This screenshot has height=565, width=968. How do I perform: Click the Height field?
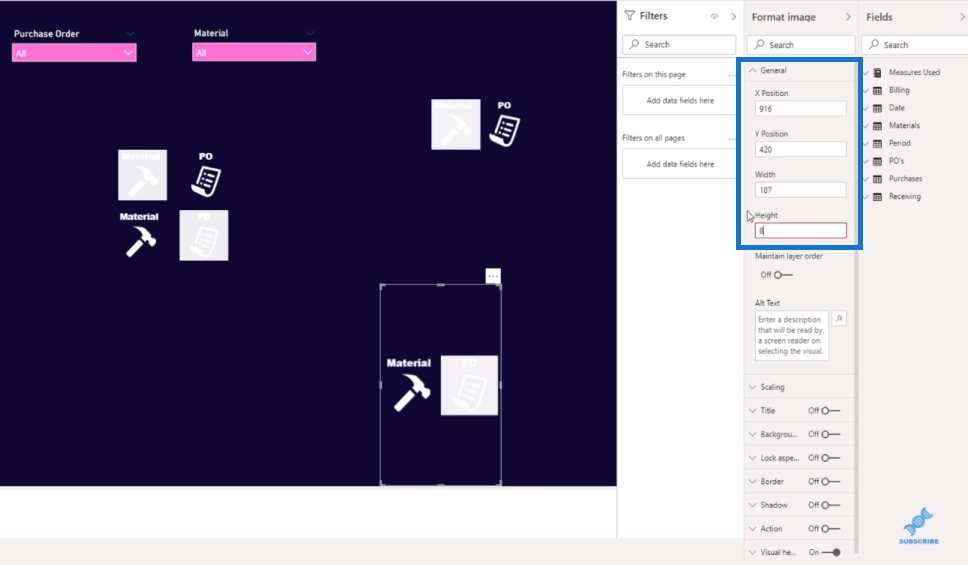tap(800, 230)
